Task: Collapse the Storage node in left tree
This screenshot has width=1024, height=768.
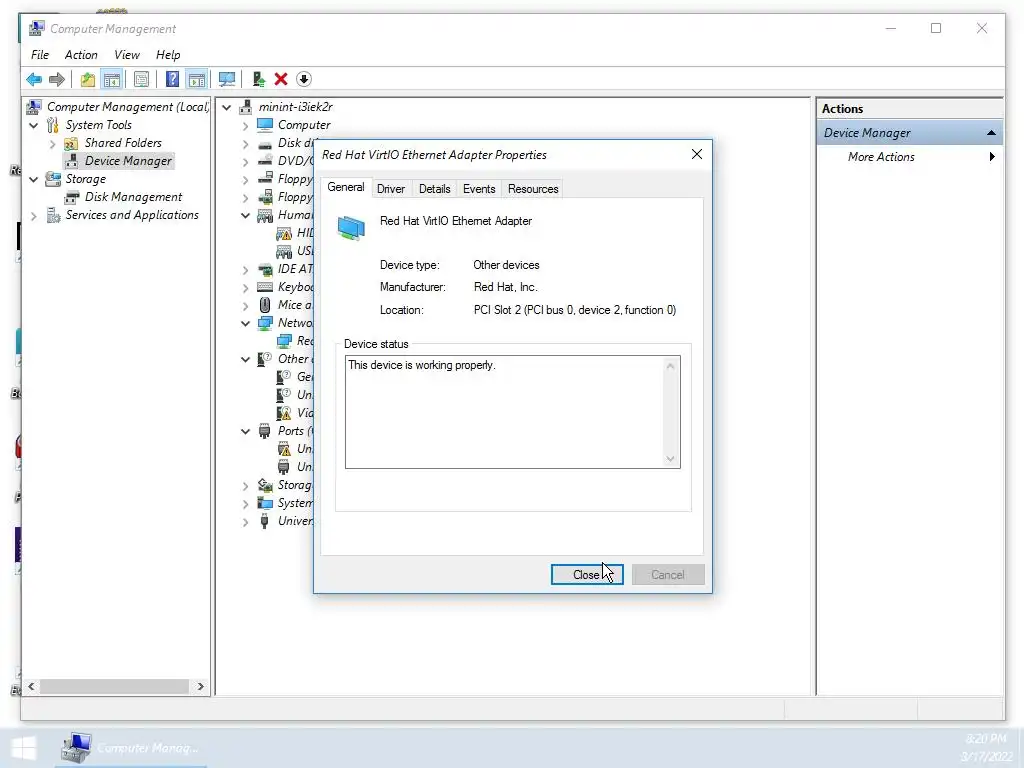Action: [33, 180]
